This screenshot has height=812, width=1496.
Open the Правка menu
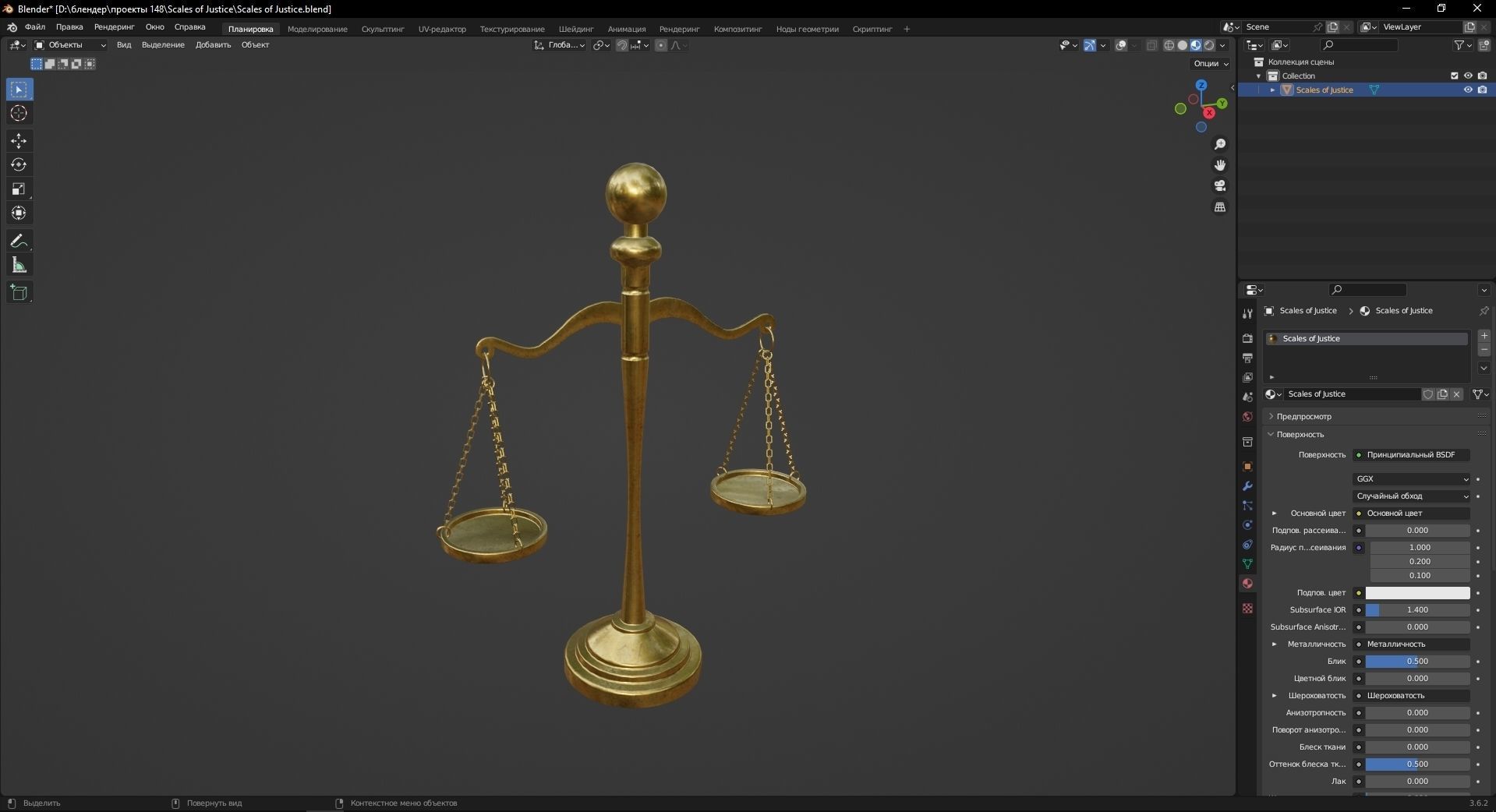[x=69, y=27]
